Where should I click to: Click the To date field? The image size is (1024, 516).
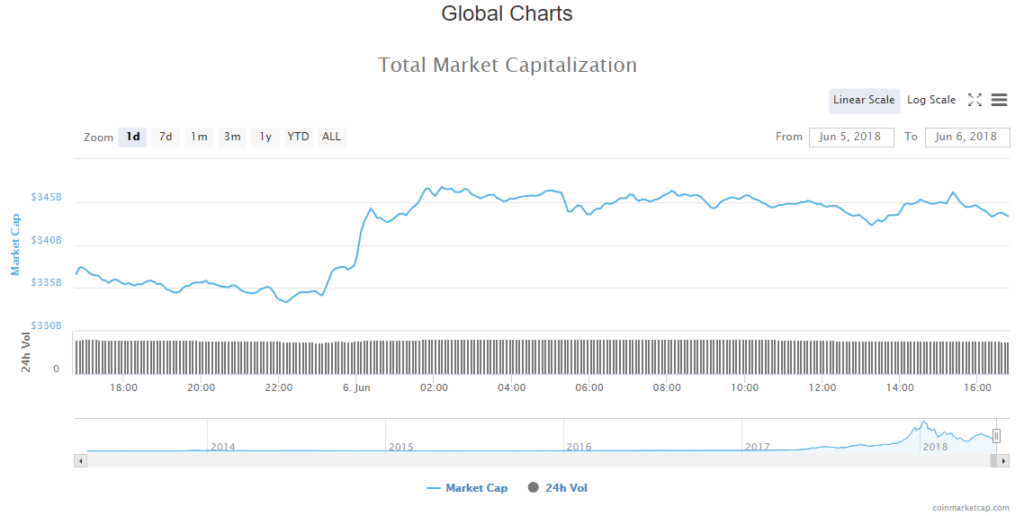coord(967,137)
